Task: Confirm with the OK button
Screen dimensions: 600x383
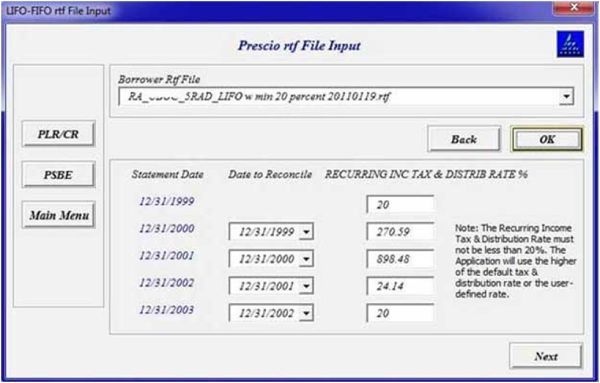Action: click(x=547, y=139)
